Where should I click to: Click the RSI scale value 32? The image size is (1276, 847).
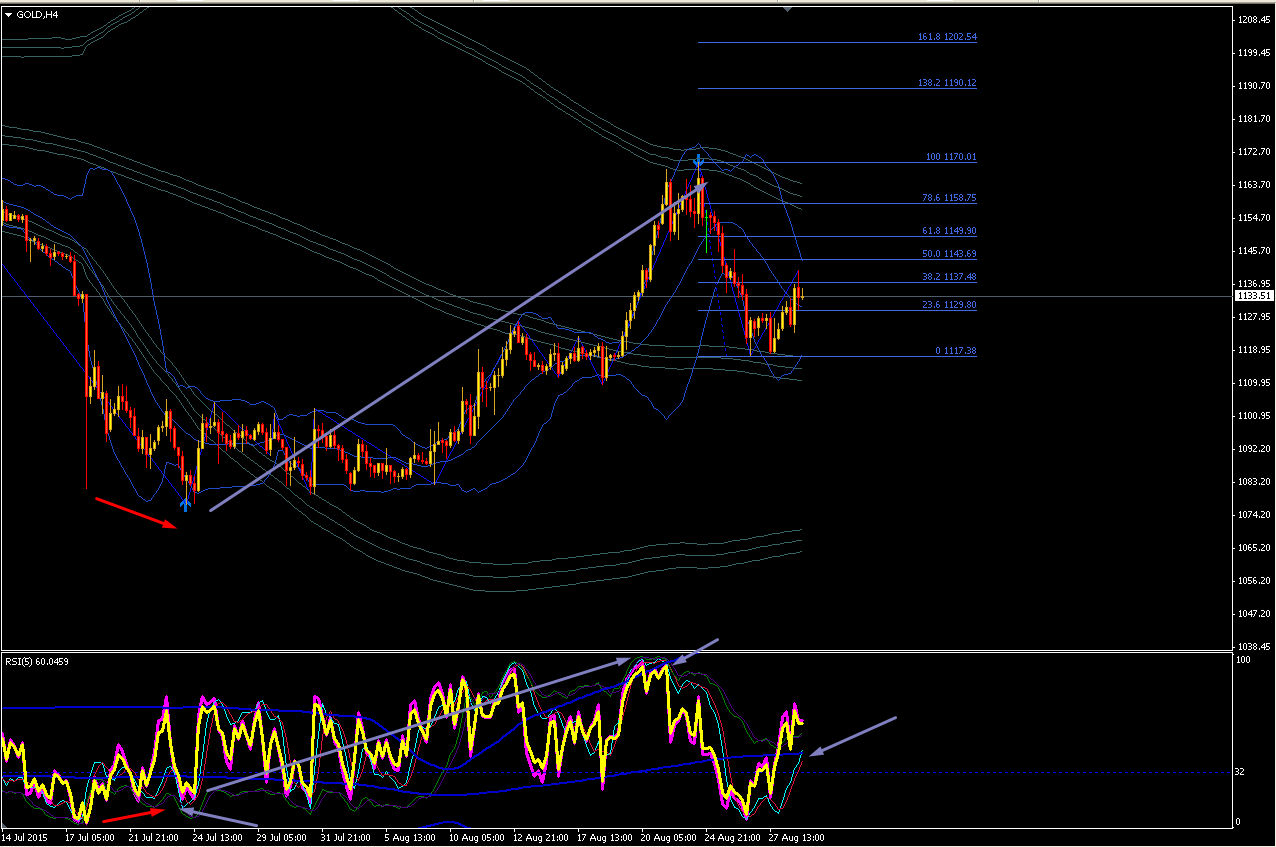coord(1241,773)
